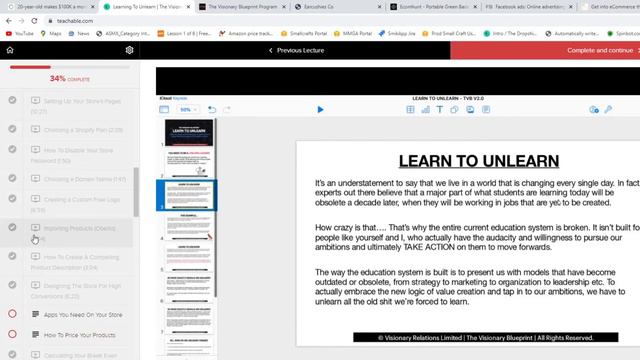
Task: Insert a table in Keynote
Action: click(410, 109)
